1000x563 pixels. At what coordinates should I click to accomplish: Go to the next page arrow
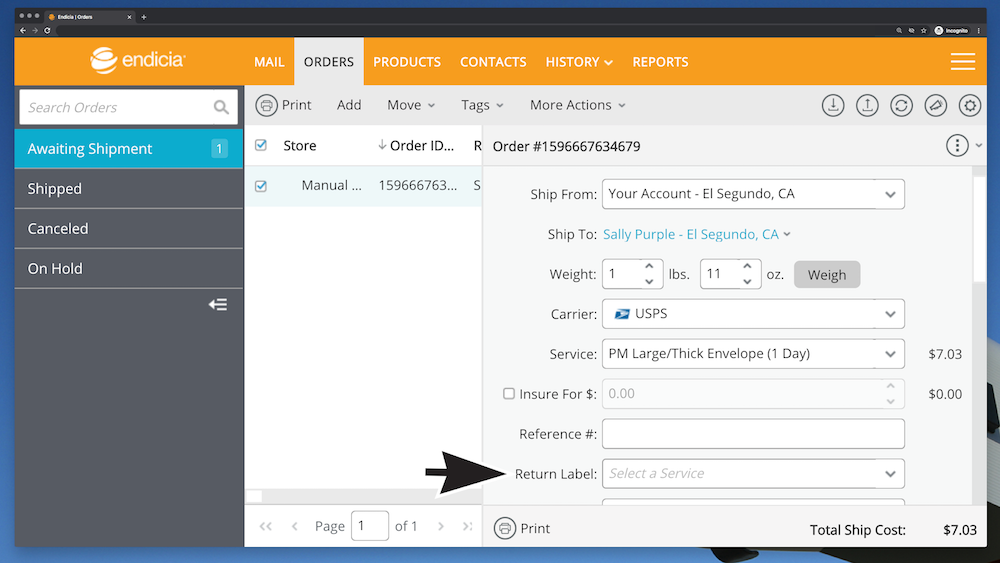click(x=441, y=526)
